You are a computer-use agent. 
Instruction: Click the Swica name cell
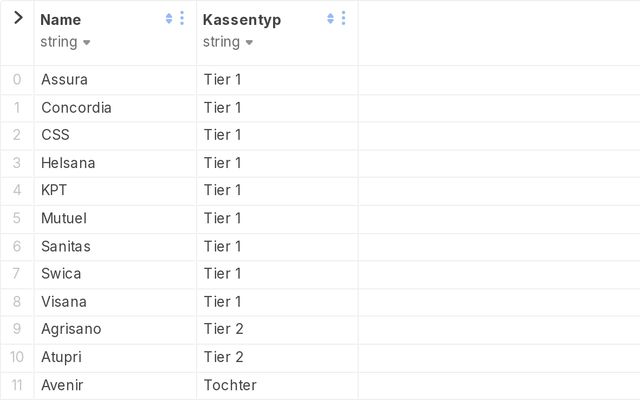61,273
